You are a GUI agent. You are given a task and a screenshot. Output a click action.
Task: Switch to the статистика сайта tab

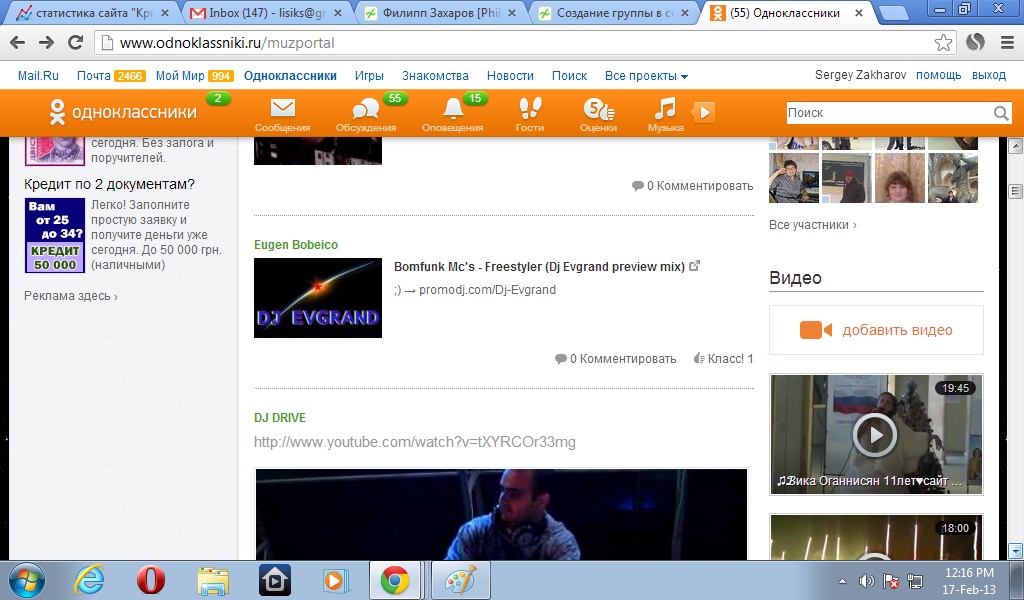90,13
